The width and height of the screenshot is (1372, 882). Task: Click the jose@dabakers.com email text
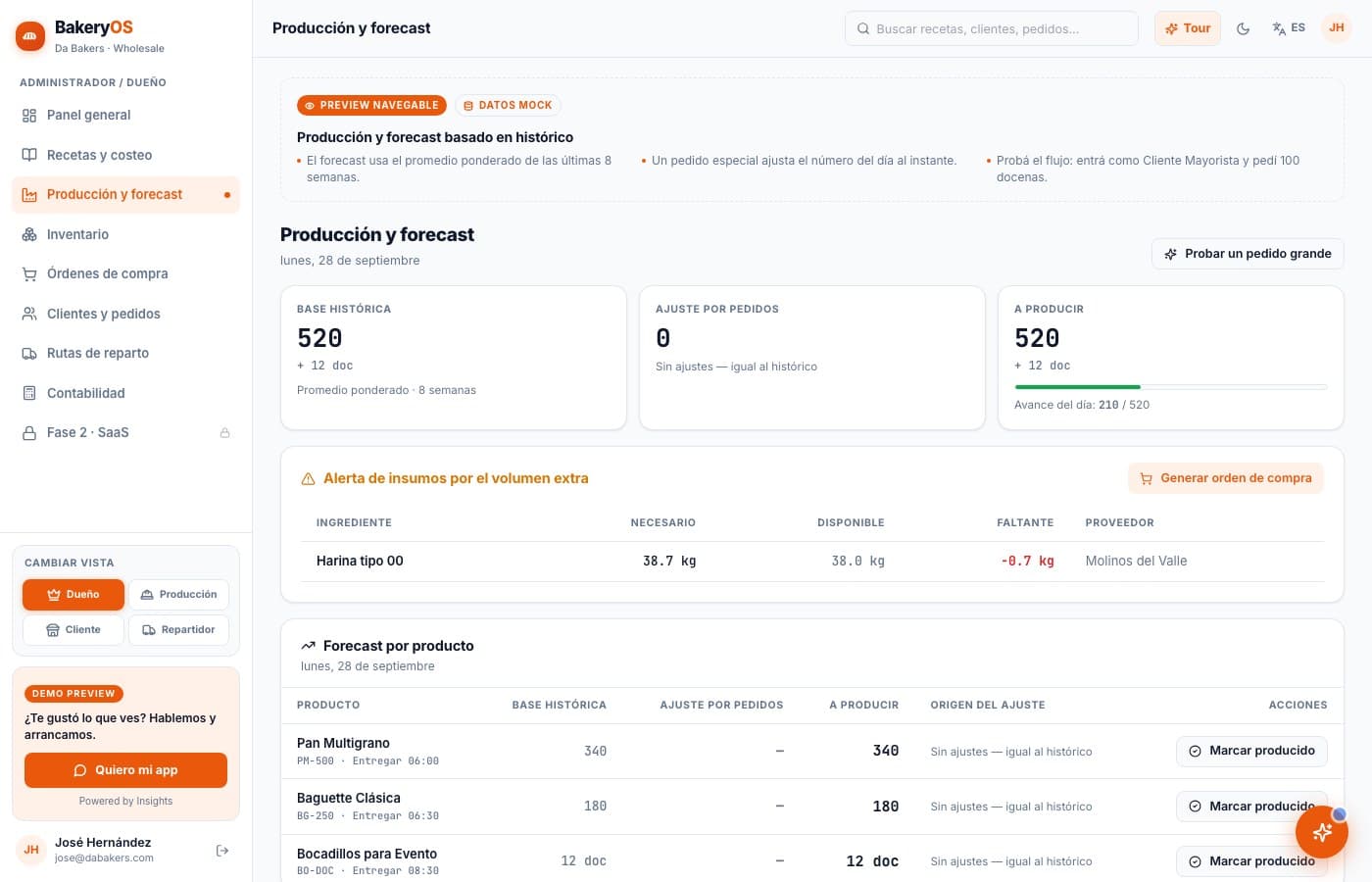coord(104,858)
